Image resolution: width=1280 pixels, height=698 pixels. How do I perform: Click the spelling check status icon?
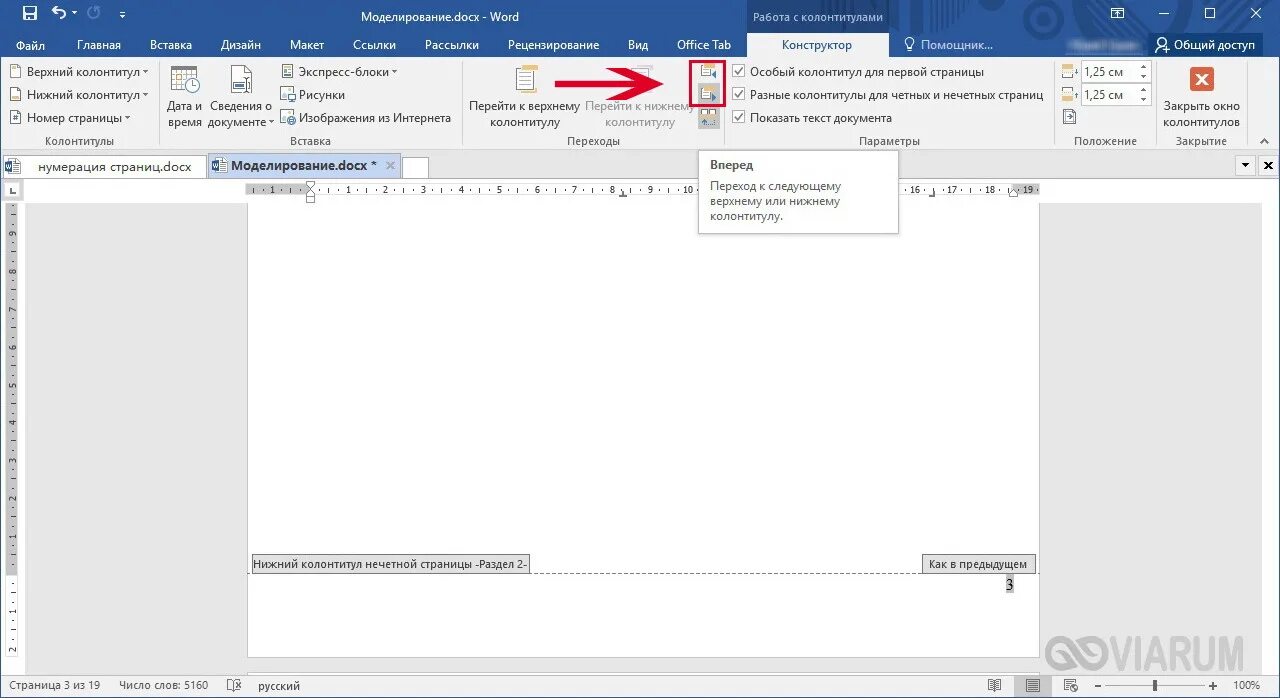pos(234,686)
